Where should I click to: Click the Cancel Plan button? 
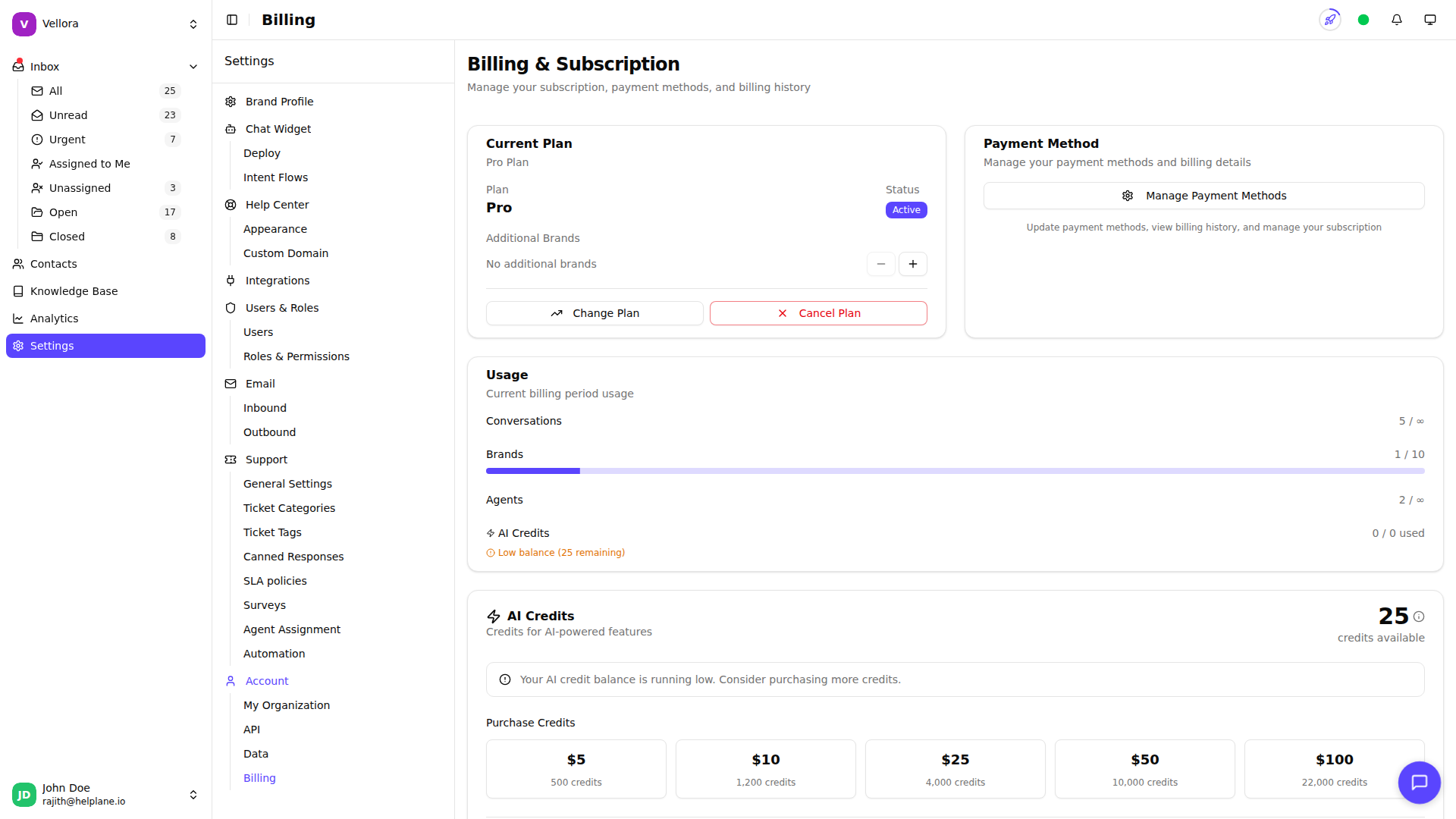(818, 313)
